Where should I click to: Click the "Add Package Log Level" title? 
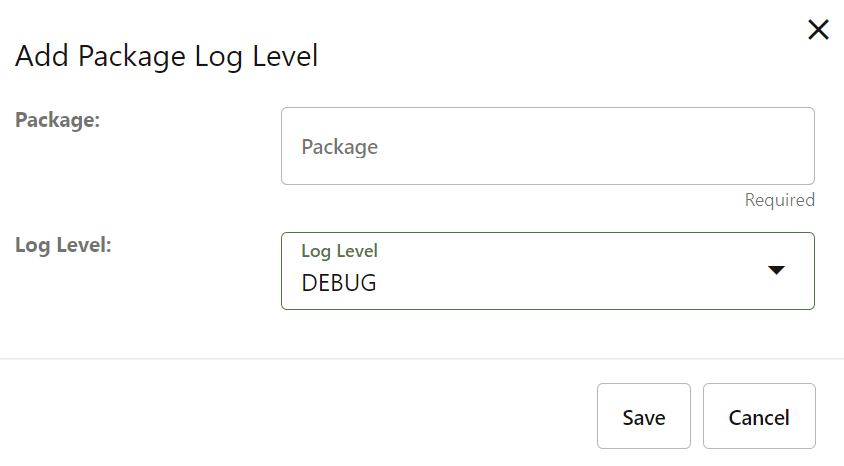166,56
